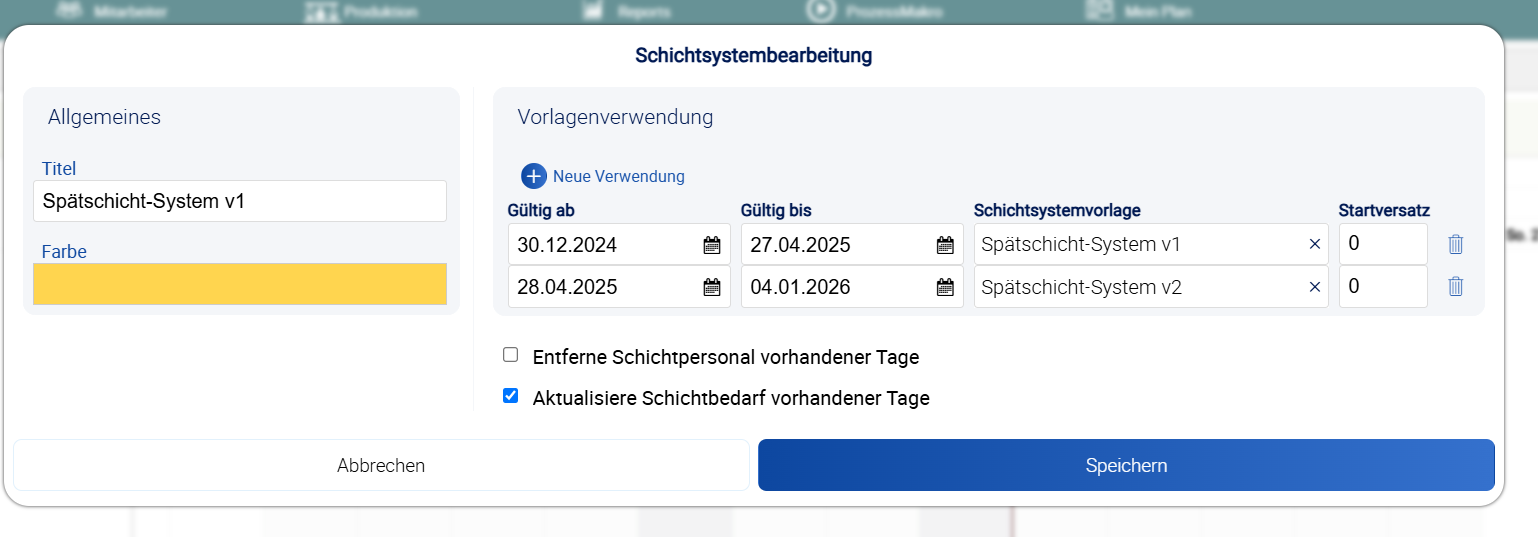The height and width of the screenshot is (537, 1538).
Task: Open Schichtsystemvorlage dropdown showing Spätschicht-System v1
Action: pos(1151,244)
